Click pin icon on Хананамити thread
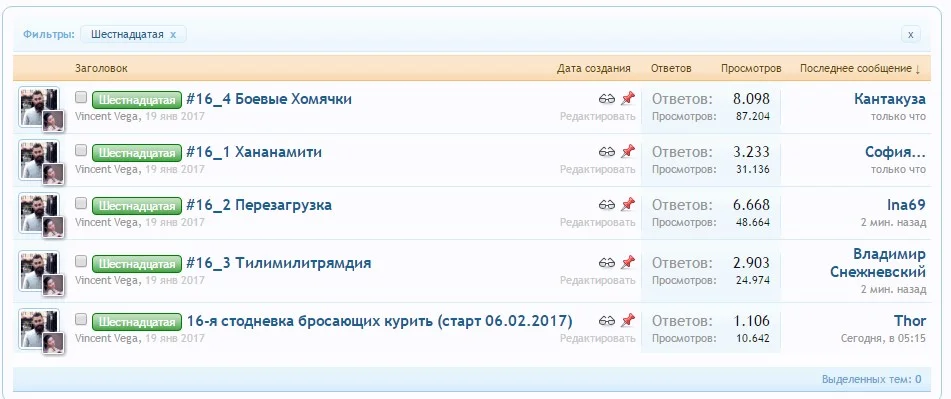Viewport: 951px width, 399px height. [627, 151]
